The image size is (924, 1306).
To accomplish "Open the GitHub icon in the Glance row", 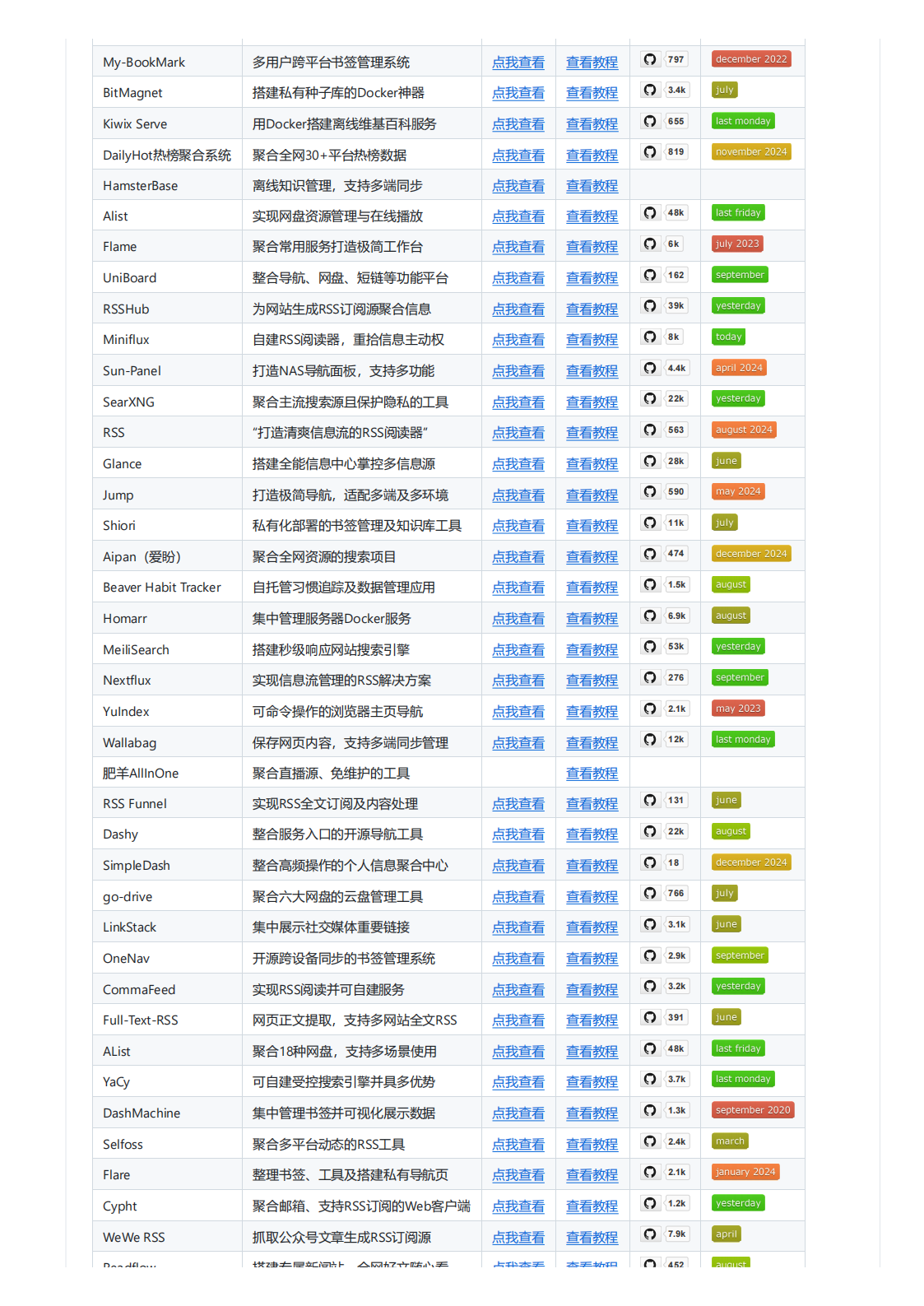I will tap(650, 461).
